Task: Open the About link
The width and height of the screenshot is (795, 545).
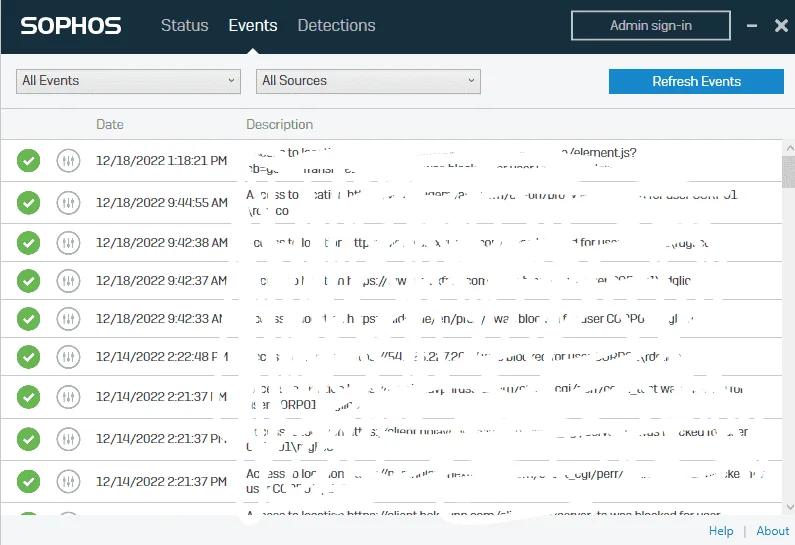Action: click(x=773, y=531)
